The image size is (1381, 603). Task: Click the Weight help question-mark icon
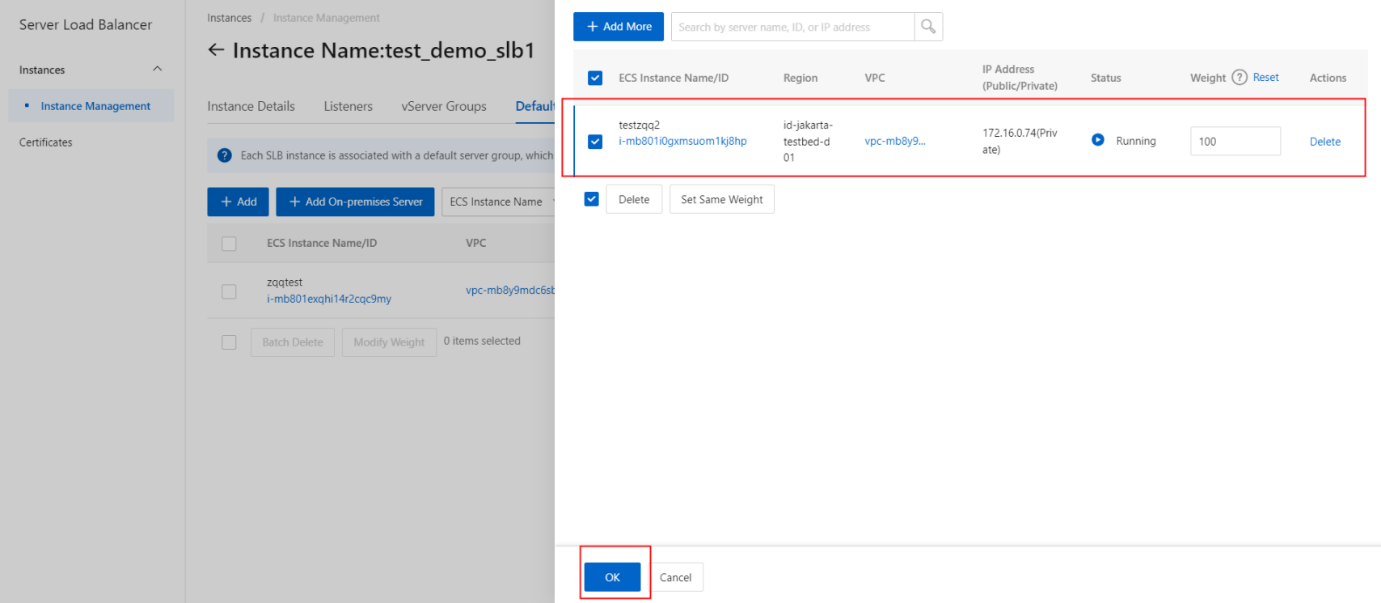pos(1239,78)
